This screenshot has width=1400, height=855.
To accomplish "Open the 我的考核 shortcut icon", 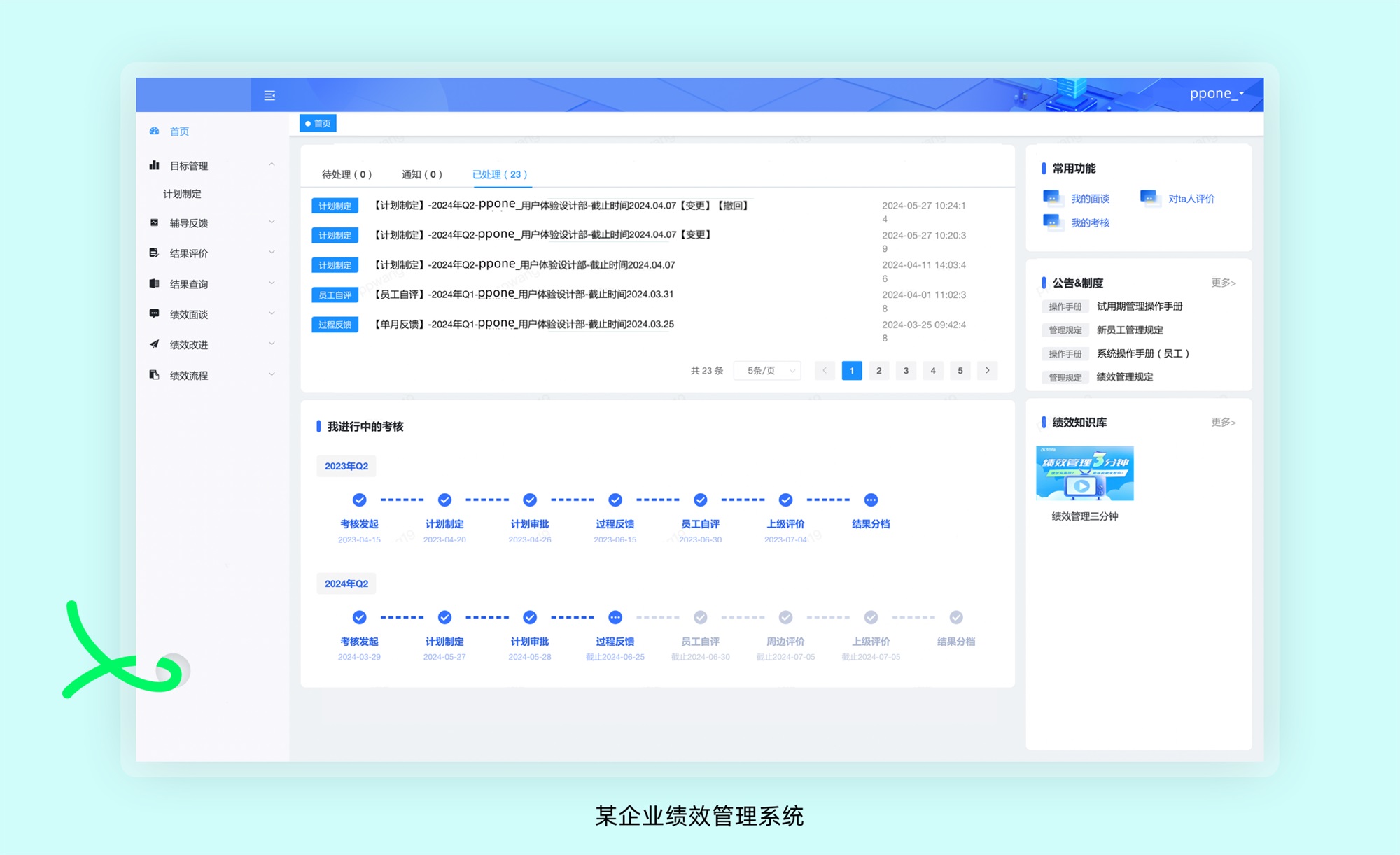I will coord(1052,222).
